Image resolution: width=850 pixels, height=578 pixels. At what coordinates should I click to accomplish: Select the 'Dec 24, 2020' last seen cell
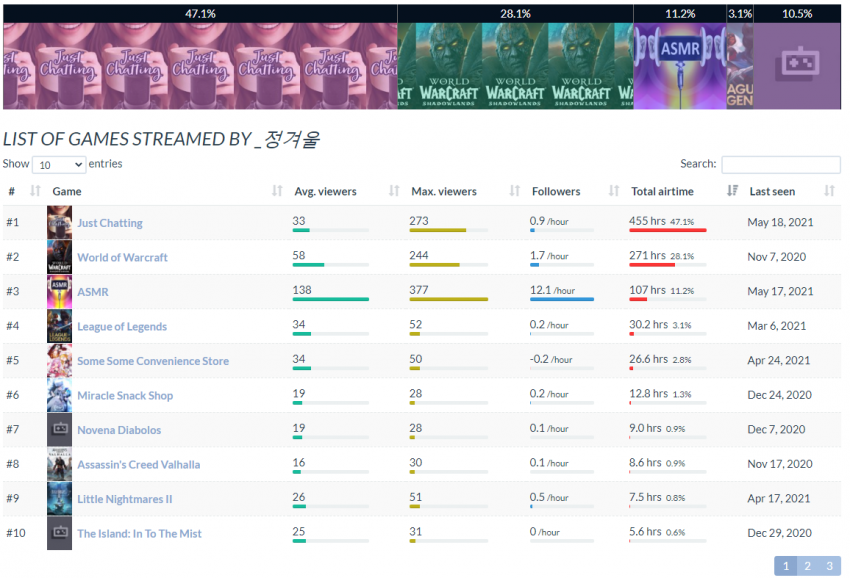[780, 395]
